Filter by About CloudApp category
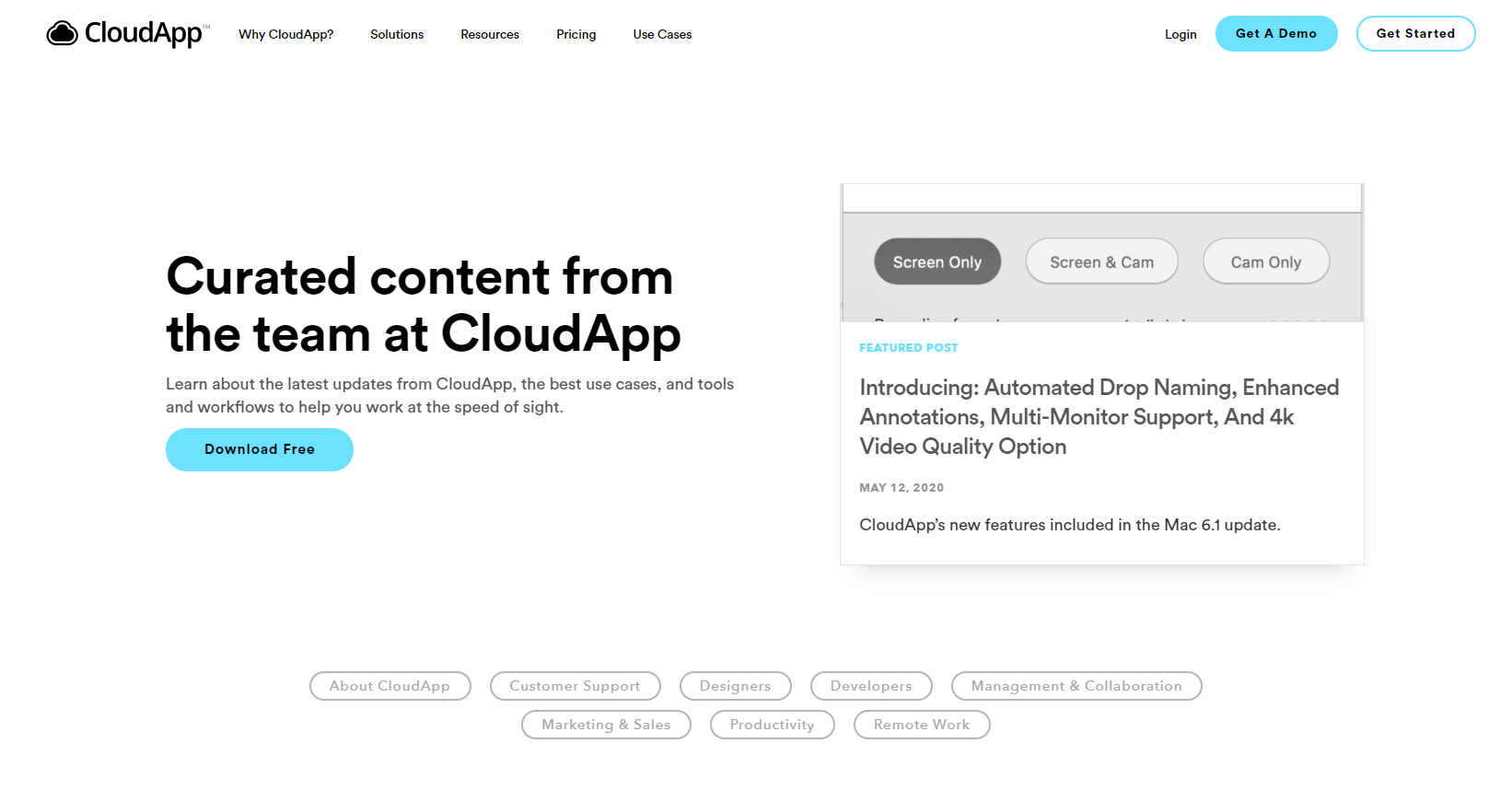The height and width of the screenshot is (790, 1512). point(390,686)
